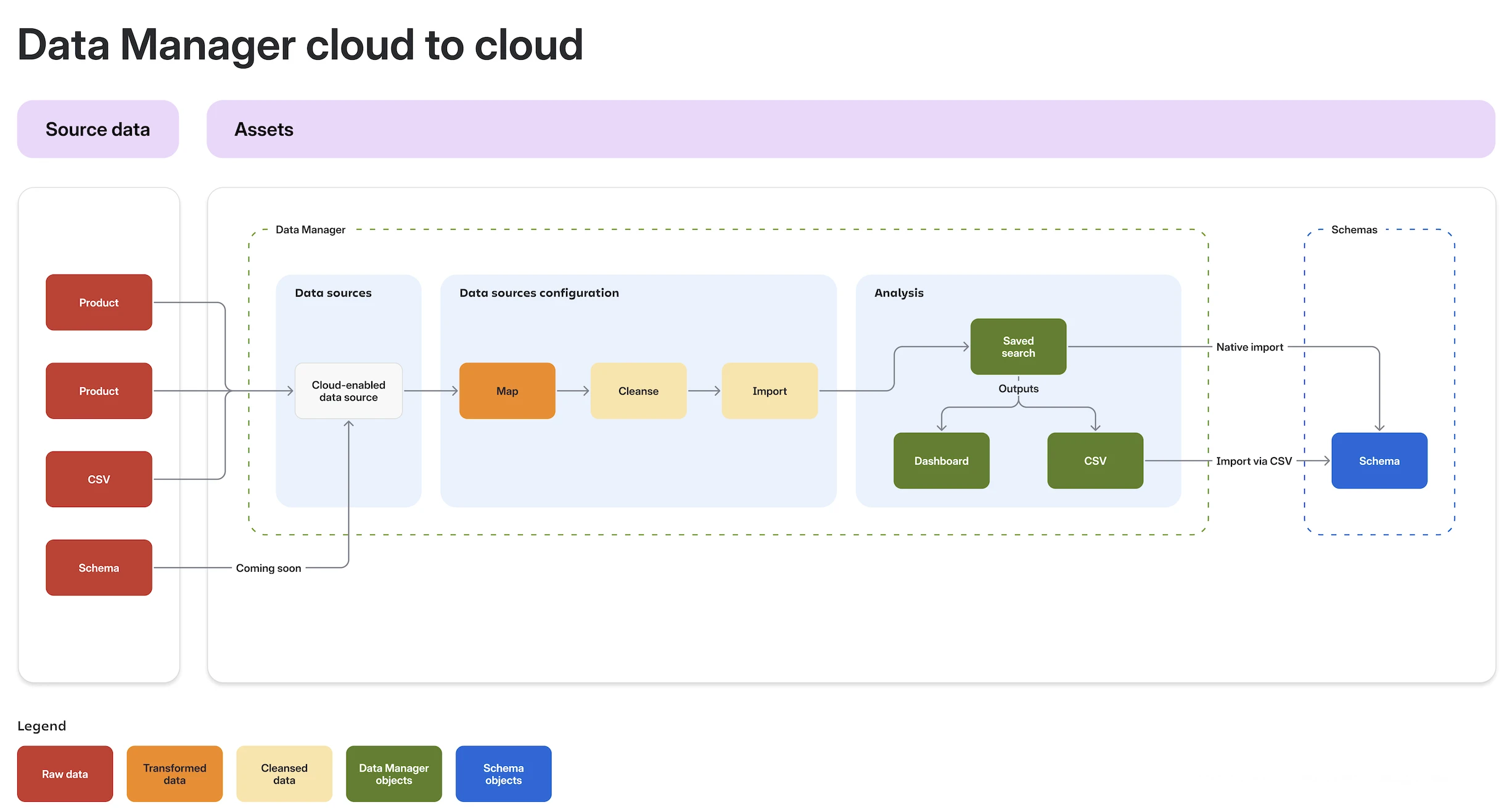
Task: Click the Data Manager objects legend swatch
Action: (x=394, y=773)
